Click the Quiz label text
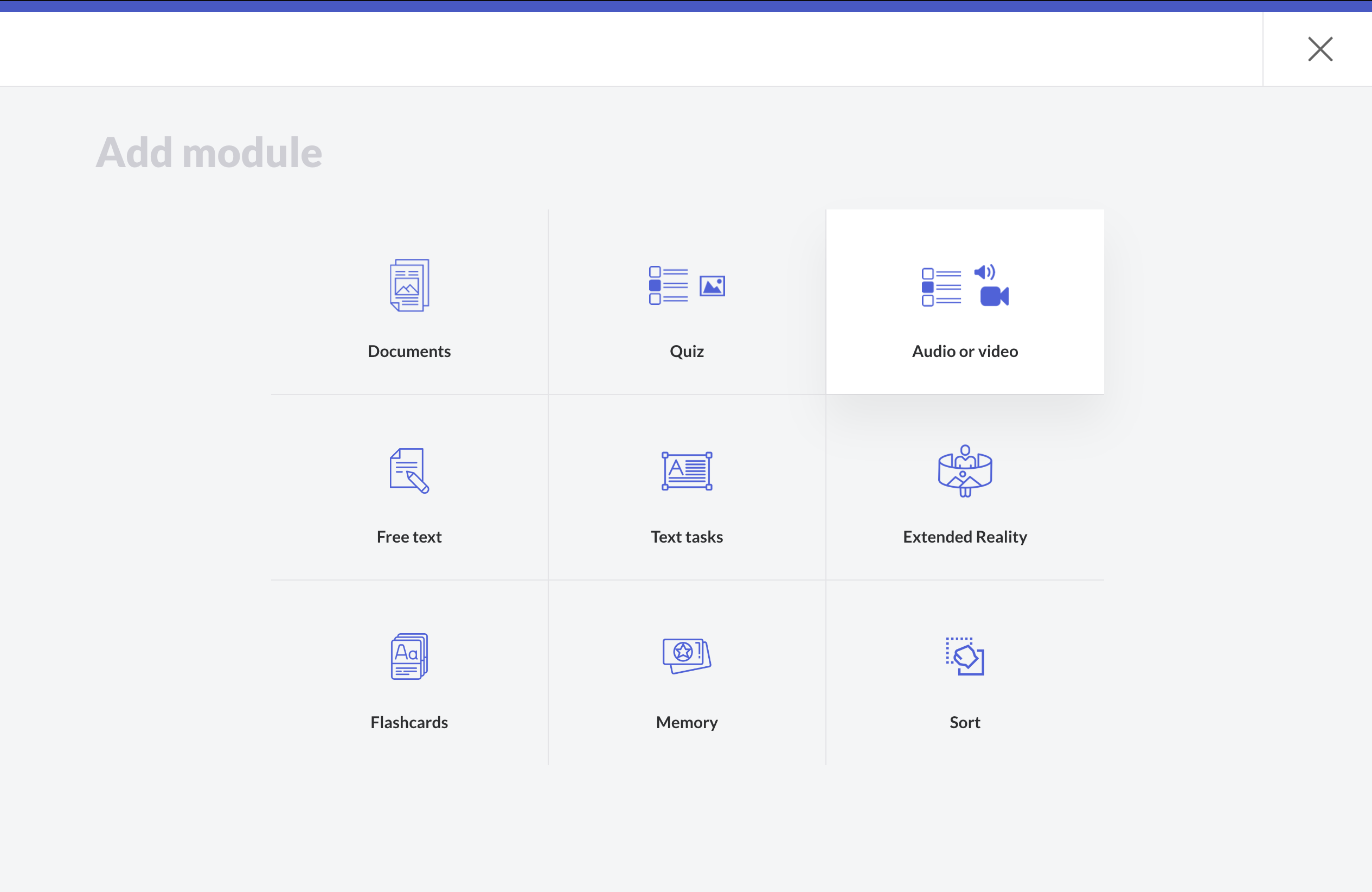This screenshot has height=892, width=1372. point(687,351)
